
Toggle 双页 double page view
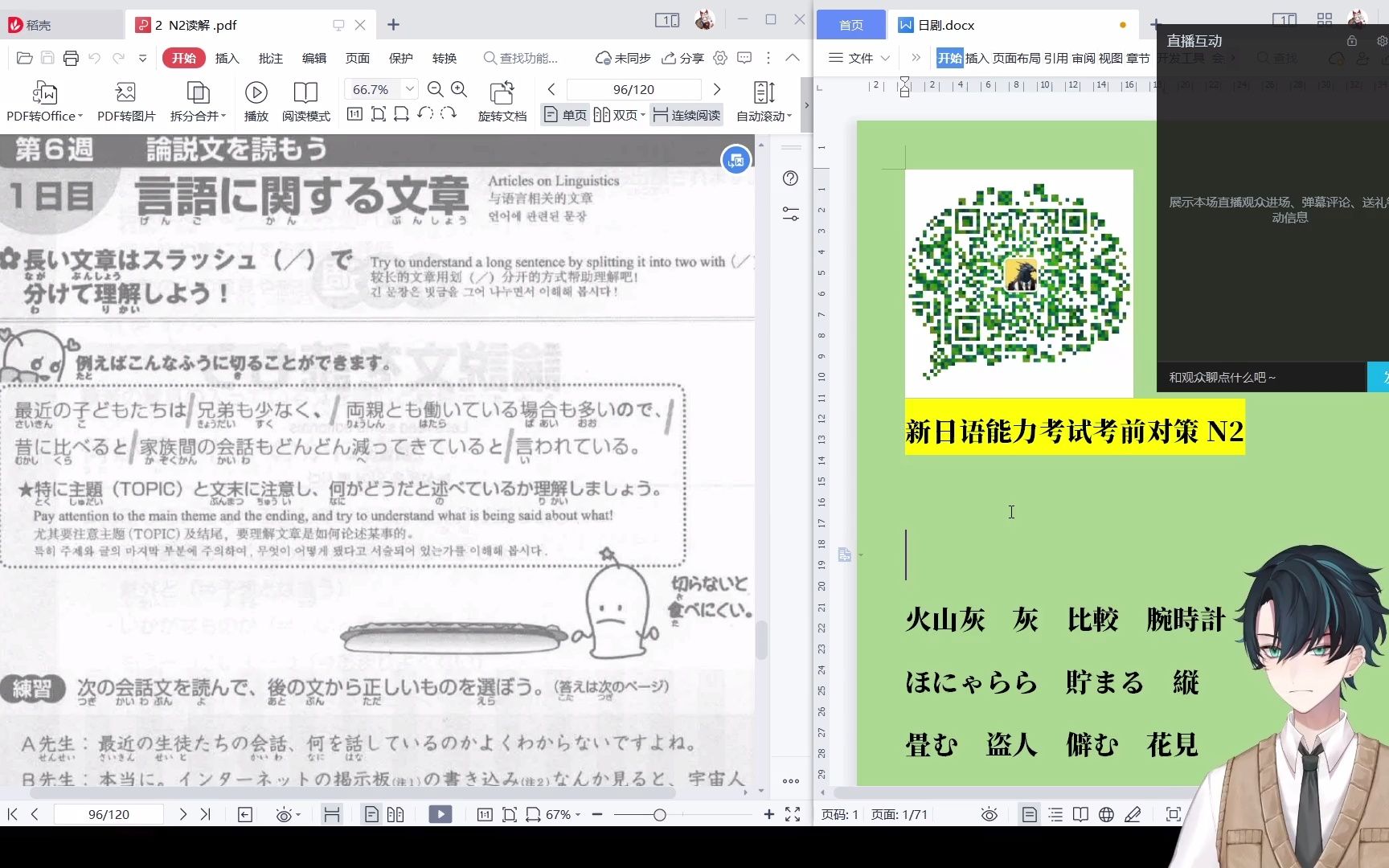[619, 115]
